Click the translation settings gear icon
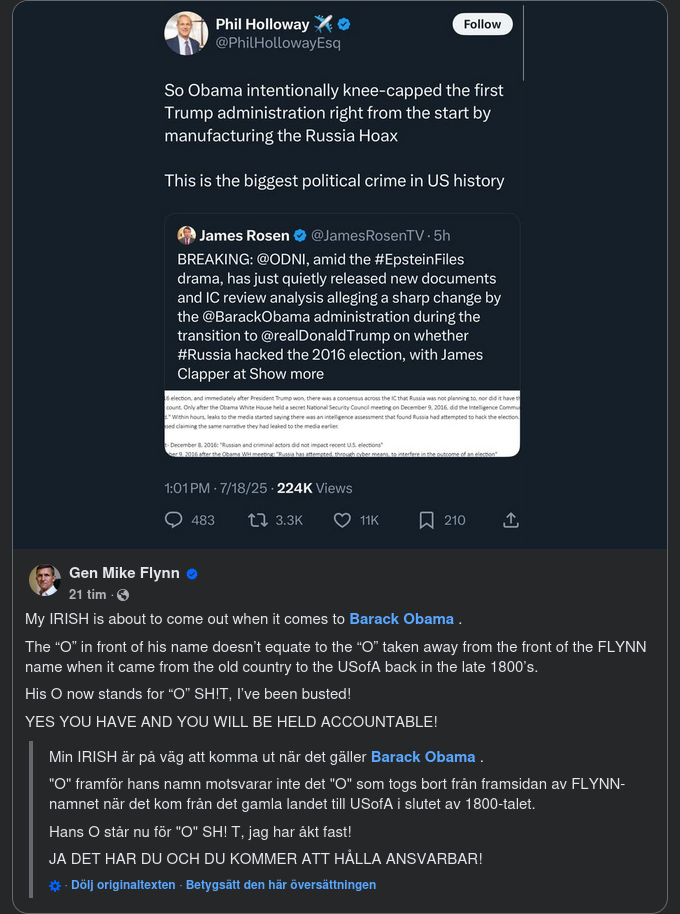Screen dimensions: 680x914 (55, 885)
